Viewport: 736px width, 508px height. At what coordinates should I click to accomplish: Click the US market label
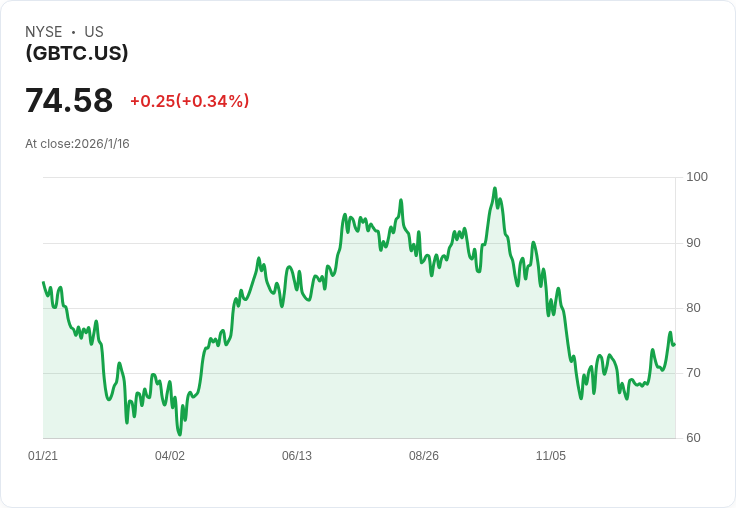pyautogui.click(x=94, y=32)
